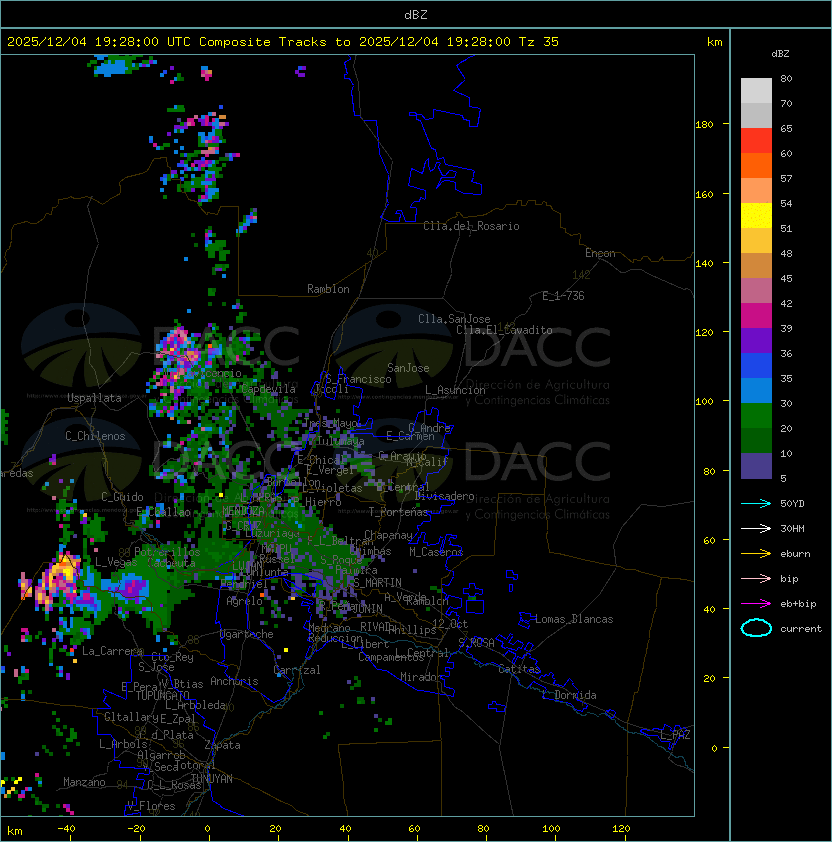Click the 'E_1-736' map label
This screenshot has height=842, width=832.
pos(563,296)
